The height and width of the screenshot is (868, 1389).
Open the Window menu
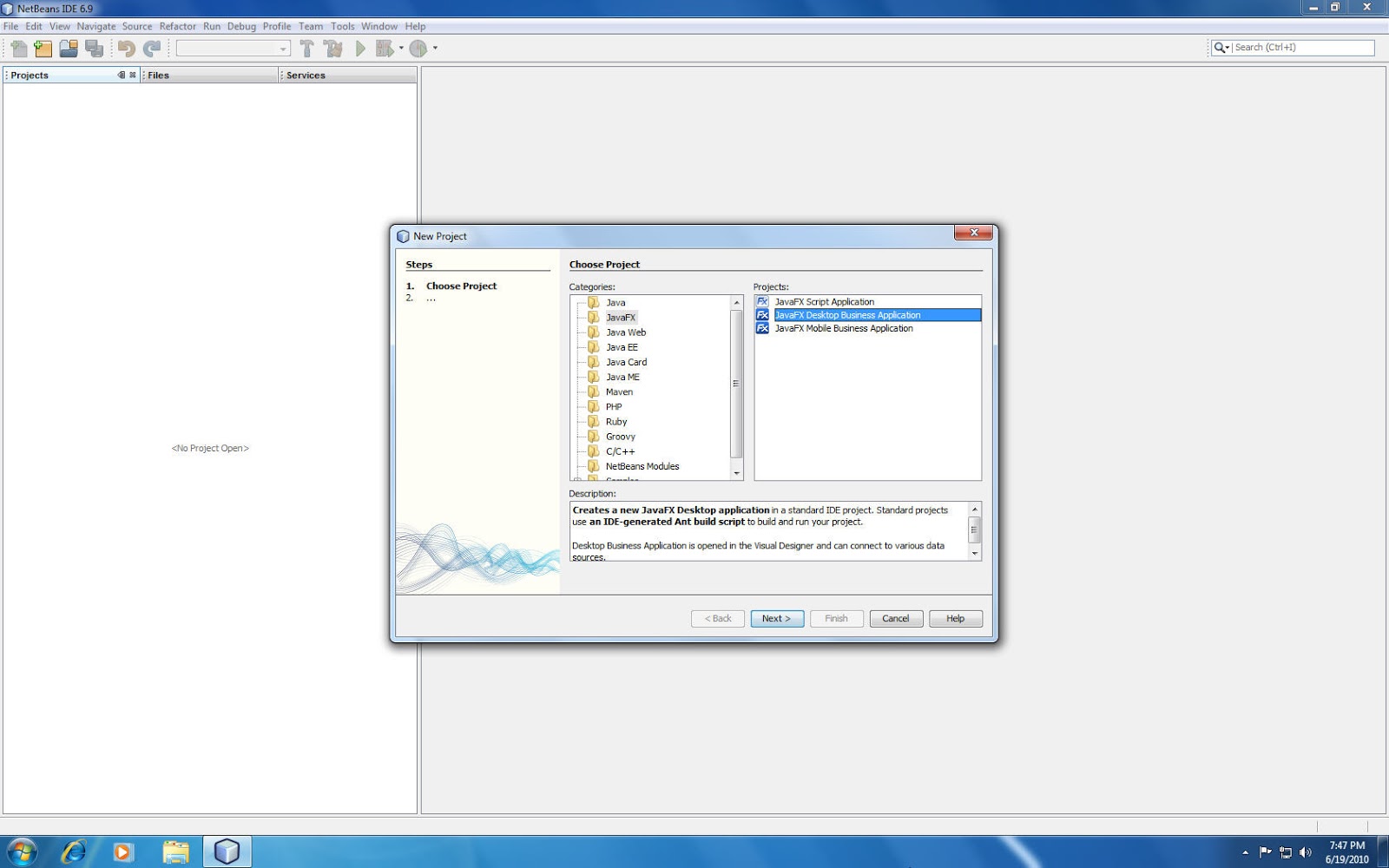(x=379, y=26)
